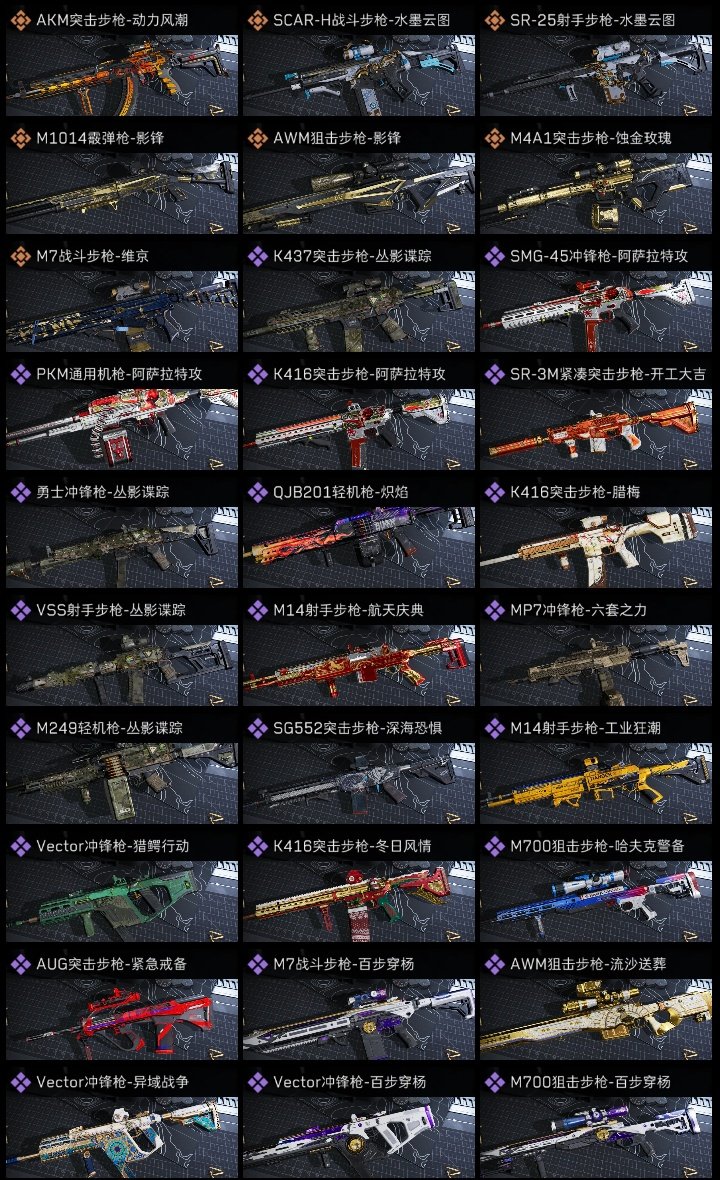The image size is (720, 1180).
Task: Click the AUG突击步枪-紧急戒备 title text
Action: (x=111, y=964)
